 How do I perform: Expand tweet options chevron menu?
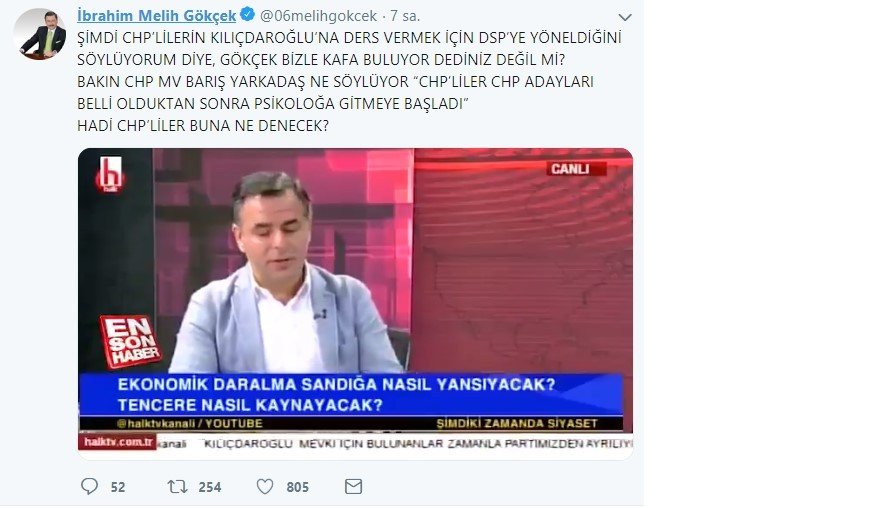pos(625,17)
